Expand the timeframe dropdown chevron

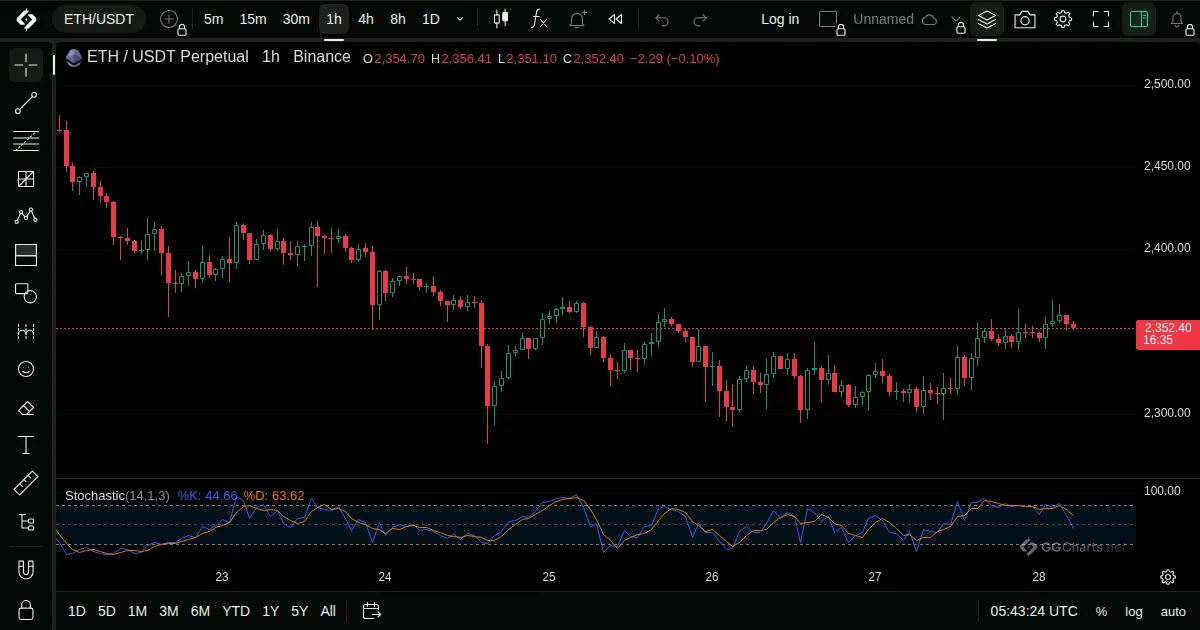(x=460, y=19)
